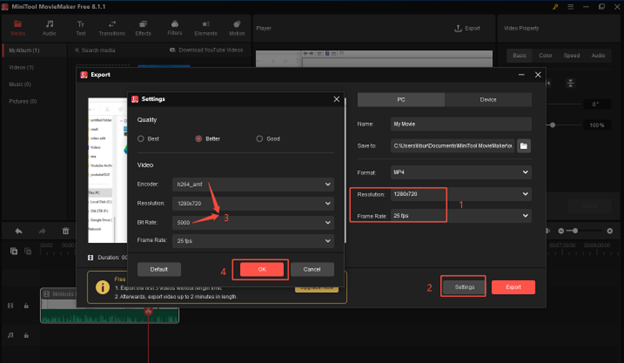Toggle the video track lock icon

pos(26,306)
